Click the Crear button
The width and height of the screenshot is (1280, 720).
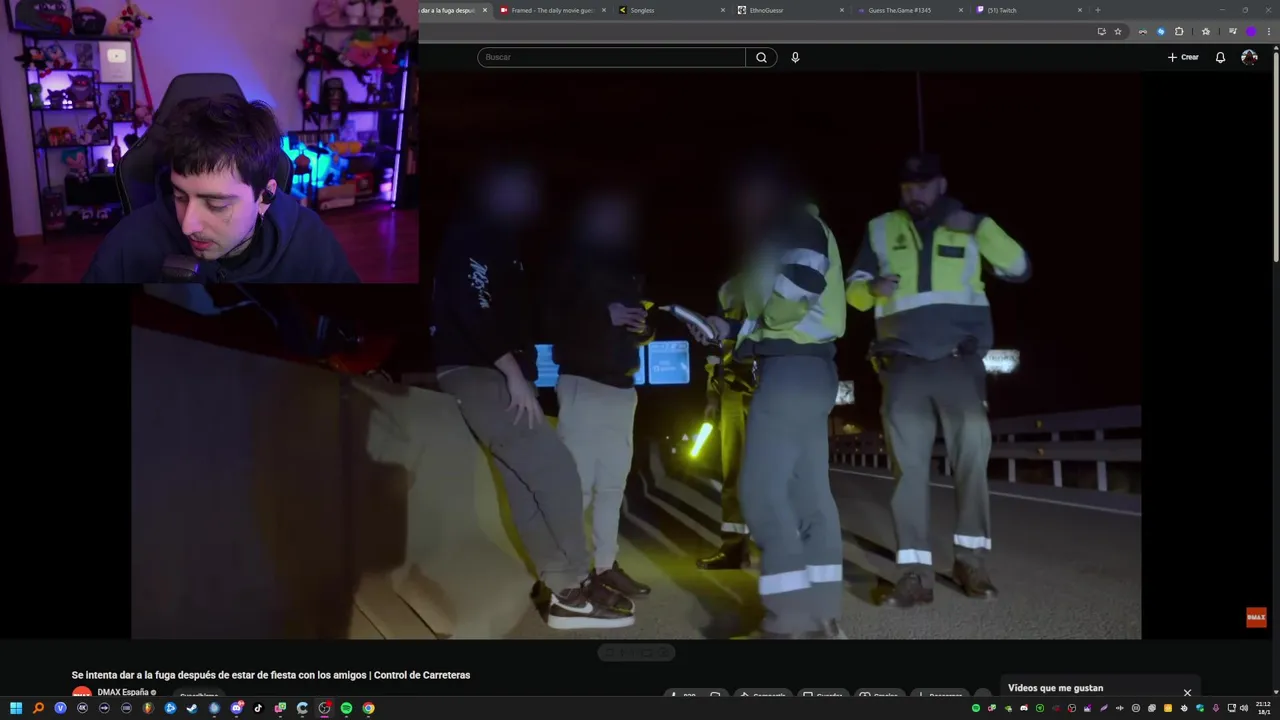pos(1183,57)
